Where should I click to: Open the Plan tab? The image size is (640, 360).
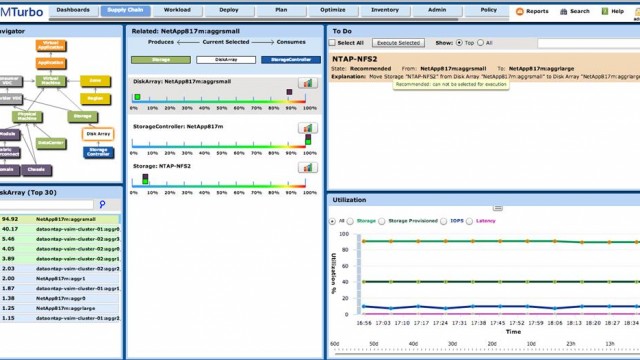pyautogui.click(x=281, y=10)
